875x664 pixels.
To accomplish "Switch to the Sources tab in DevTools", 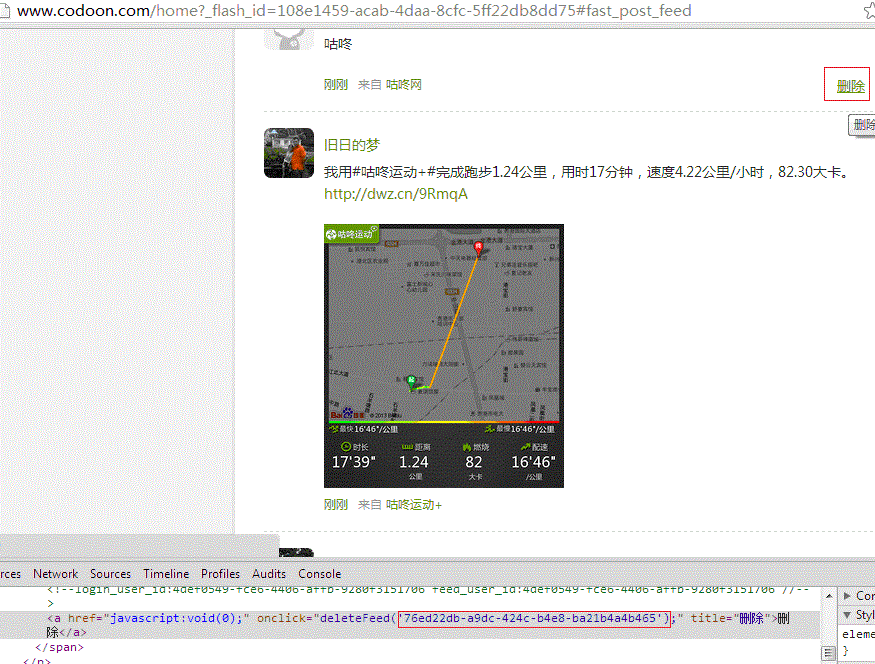I will coord(110,574).
